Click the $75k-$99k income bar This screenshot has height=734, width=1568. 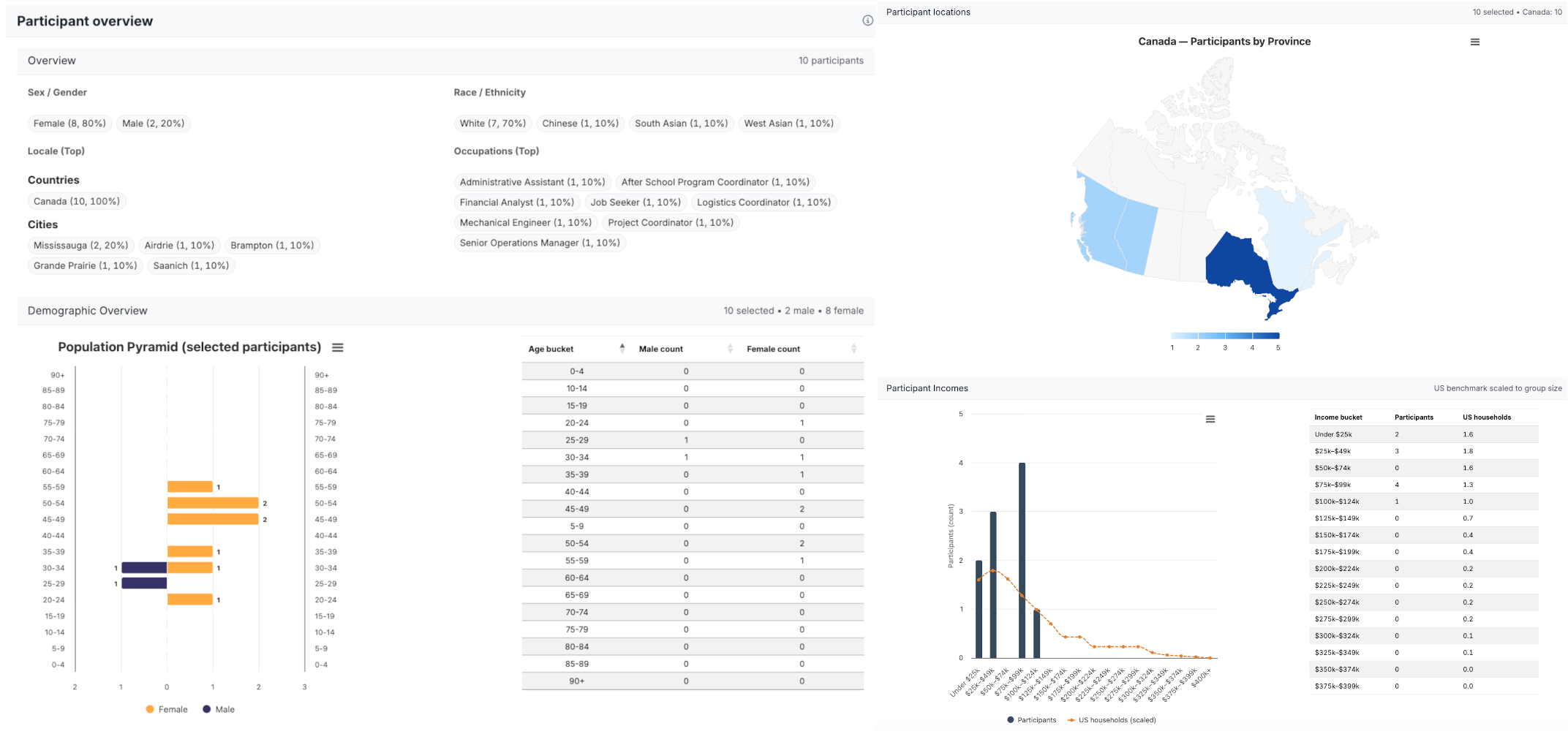[1022, 560]
